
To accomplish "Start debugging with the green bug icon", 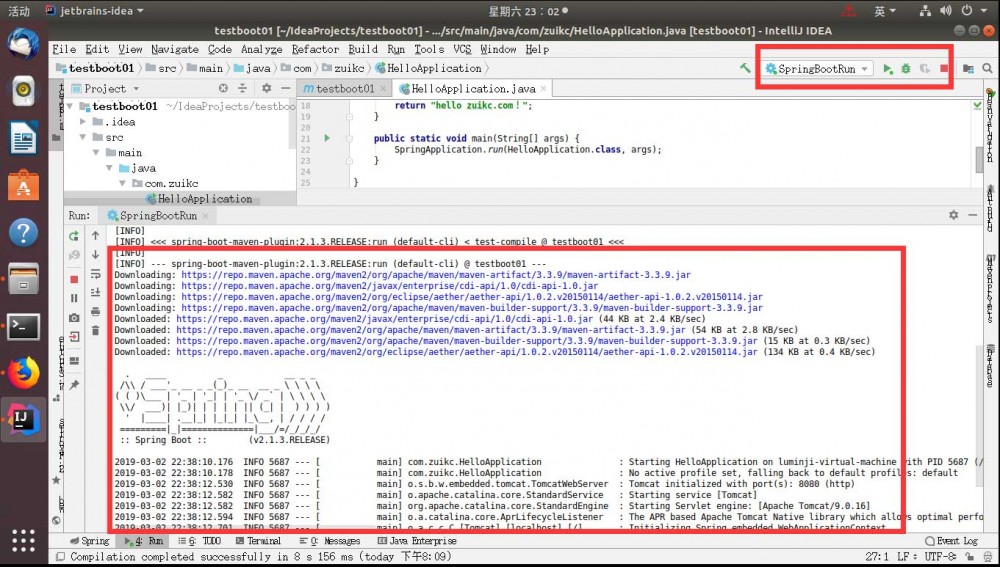I will click(905, 69).
